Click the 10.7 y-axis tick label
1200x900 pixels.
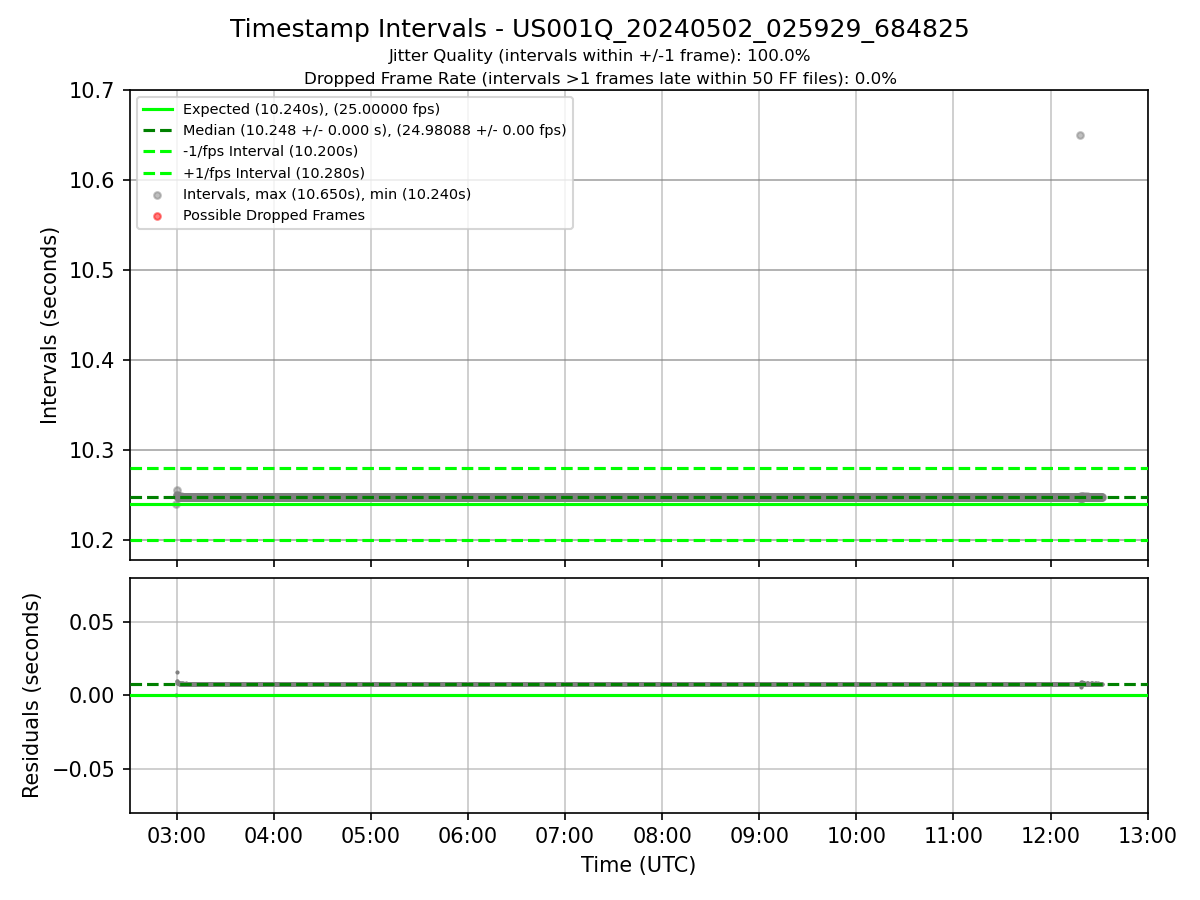point(91,91)
